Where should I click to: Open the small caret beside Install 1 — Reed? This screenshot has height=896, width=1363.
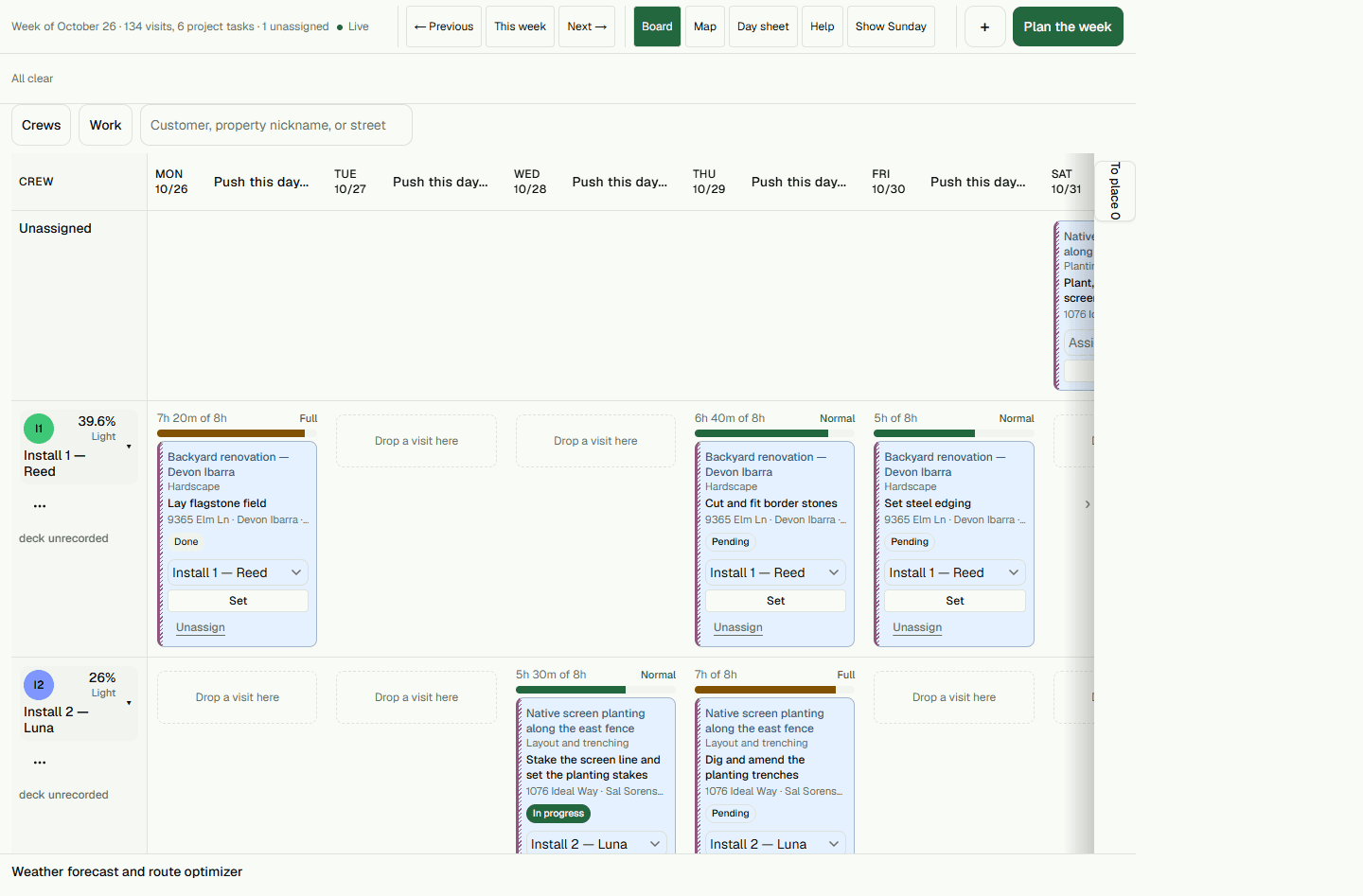pyautogui.click(x=129, y=447)
